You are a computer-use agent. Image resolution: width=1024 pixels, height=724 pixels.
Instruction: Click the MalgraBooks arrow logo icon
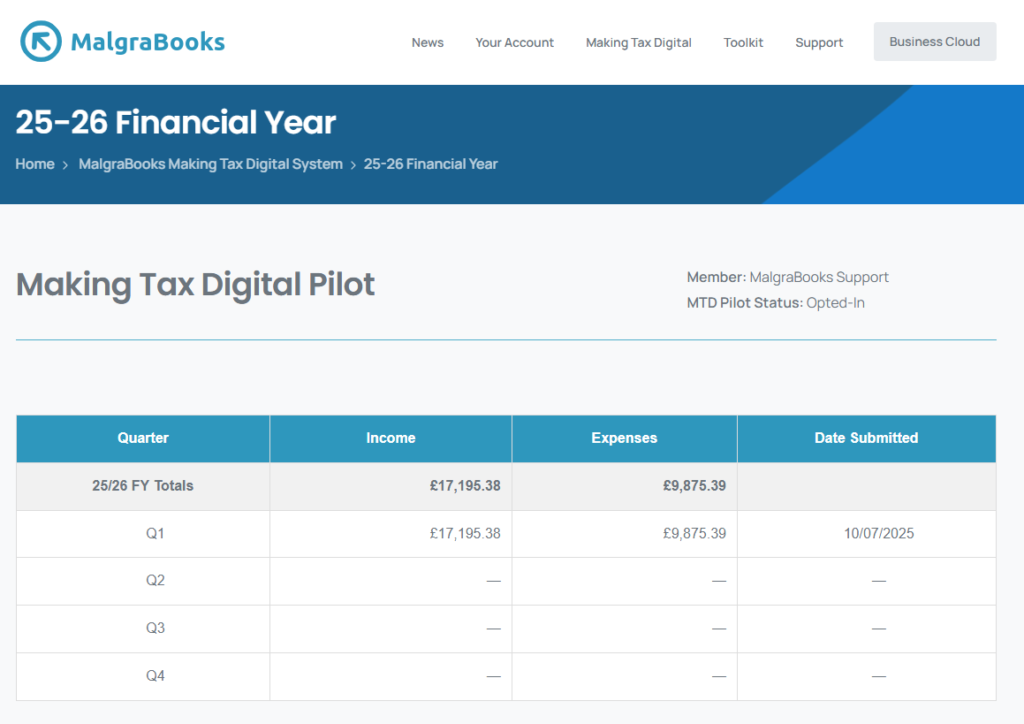click(x=40, y=41)
